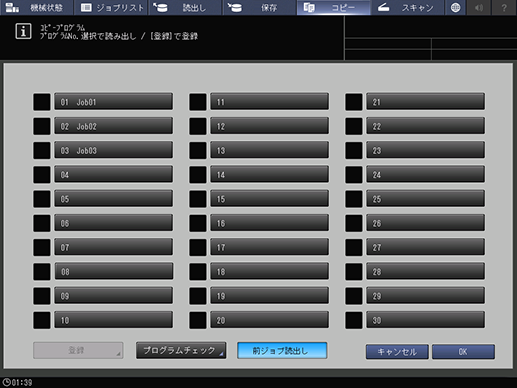This screenshot has width=517, height=388.
Task: Select program slot 15
Action: [x=270, y=199]
